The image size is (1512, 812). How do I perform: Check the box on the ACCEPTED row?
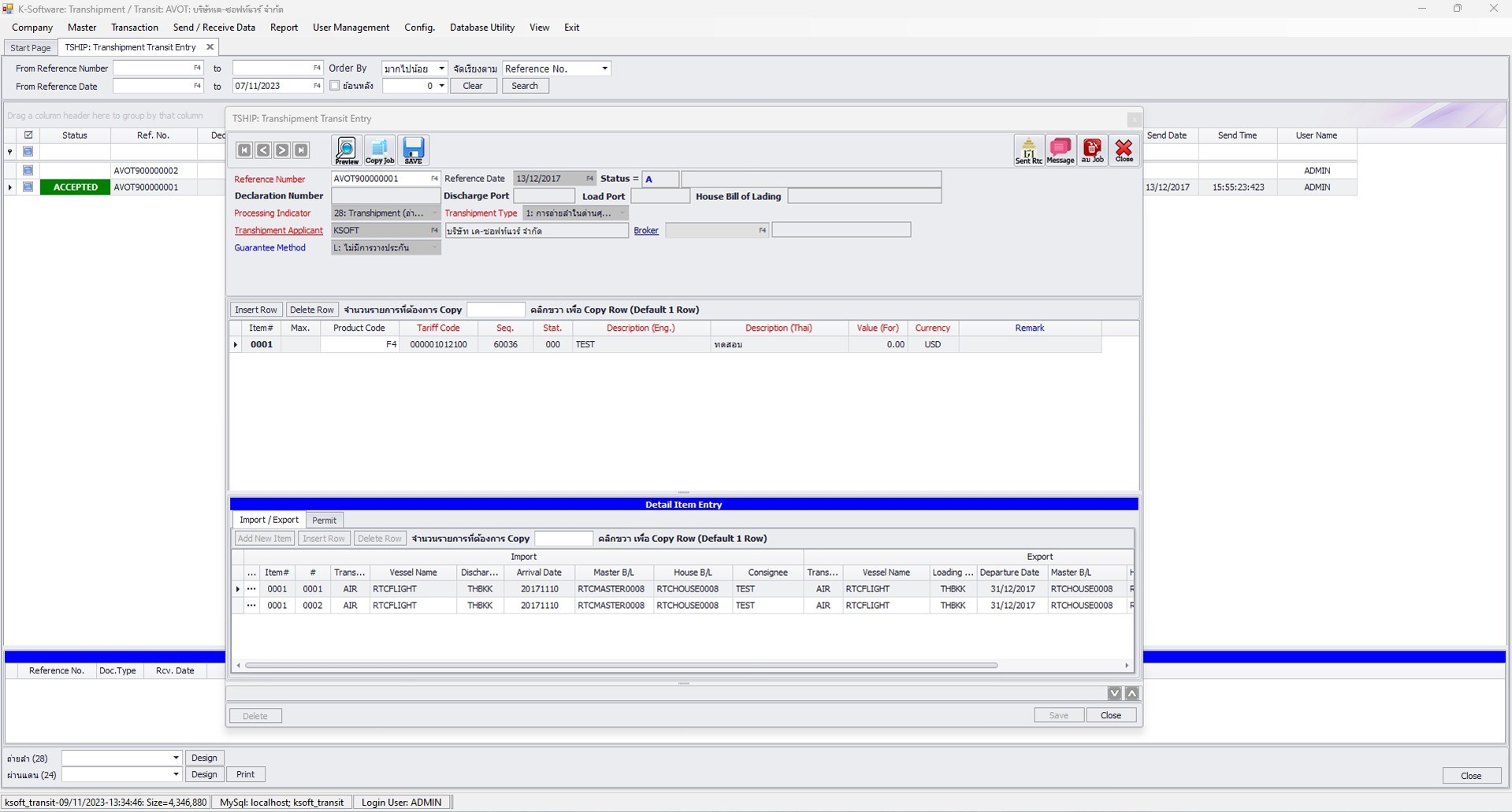coord(28,187)
